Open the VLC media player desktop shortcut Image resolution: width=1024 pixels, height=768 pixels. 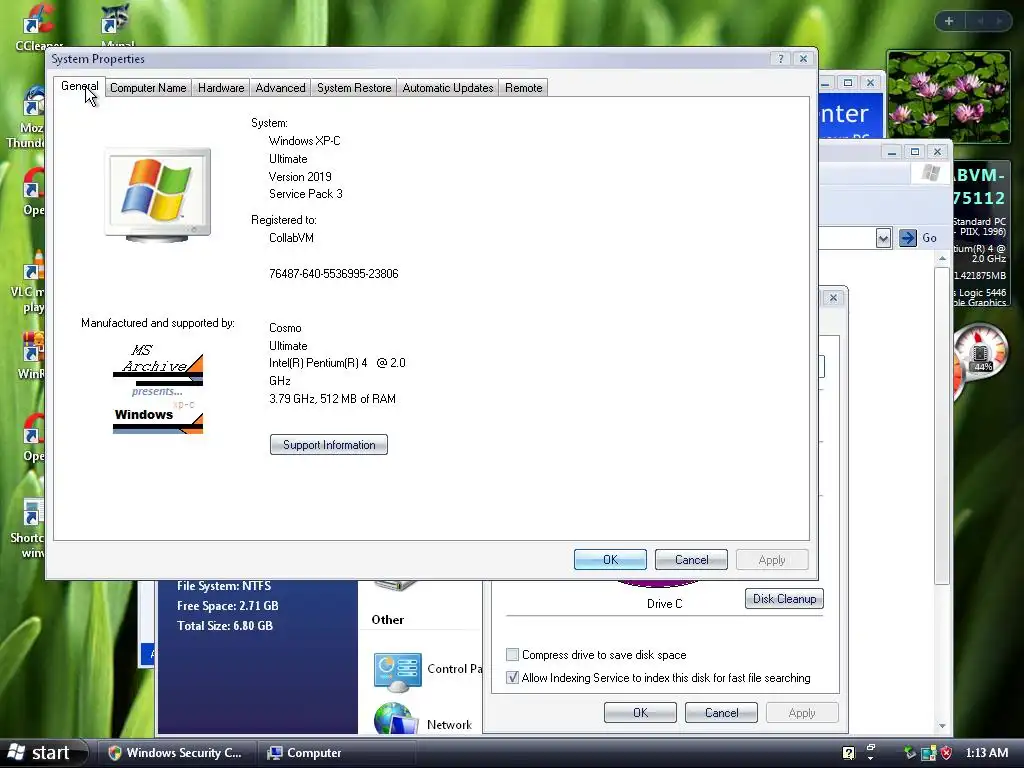tap(29, 283)
